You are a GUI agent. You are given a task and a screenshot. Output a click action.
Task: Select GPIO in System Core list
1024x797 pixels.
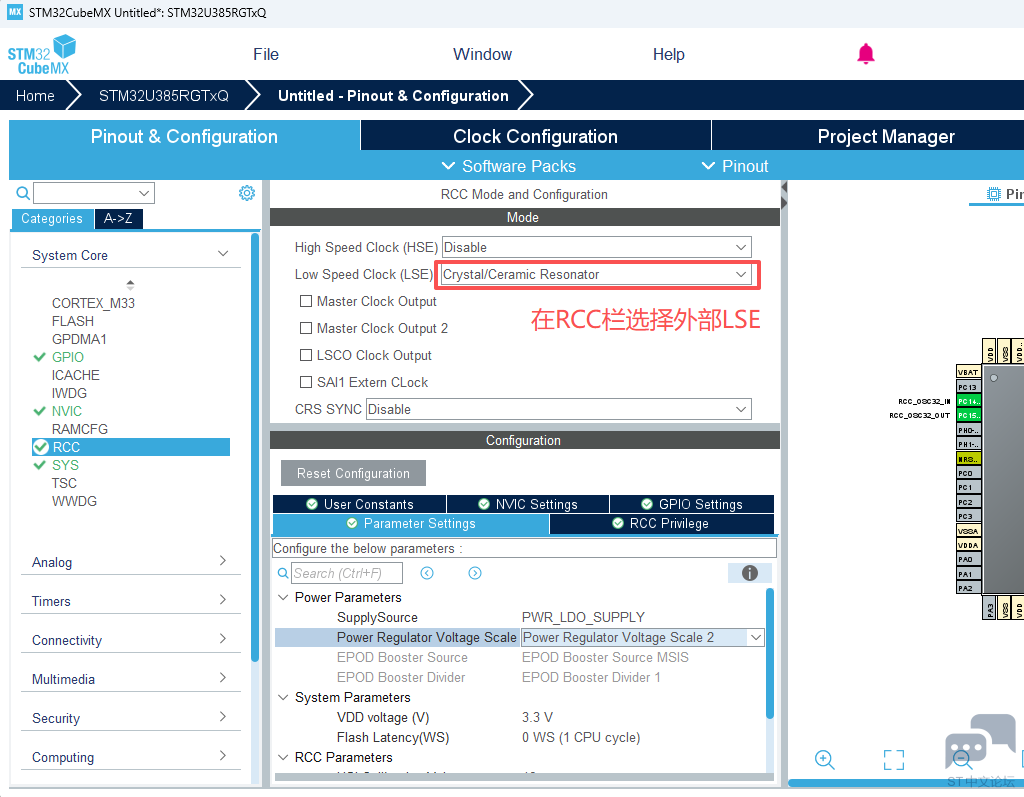coord(68,357)
